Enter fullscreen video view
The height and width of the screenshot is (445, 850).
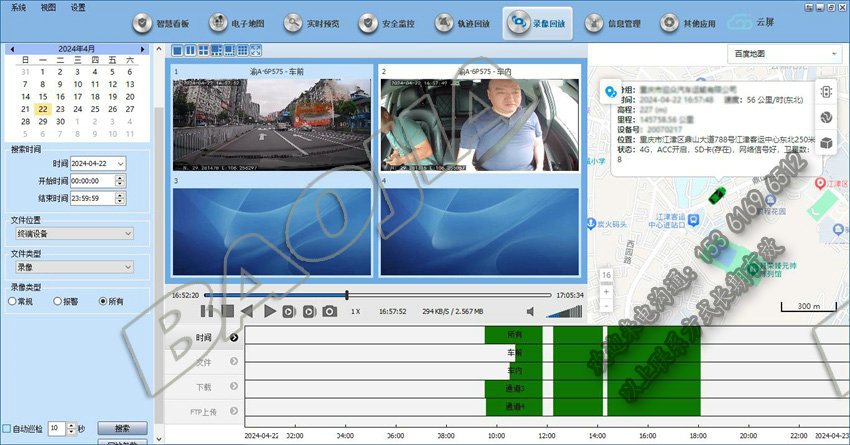(254, 50)
